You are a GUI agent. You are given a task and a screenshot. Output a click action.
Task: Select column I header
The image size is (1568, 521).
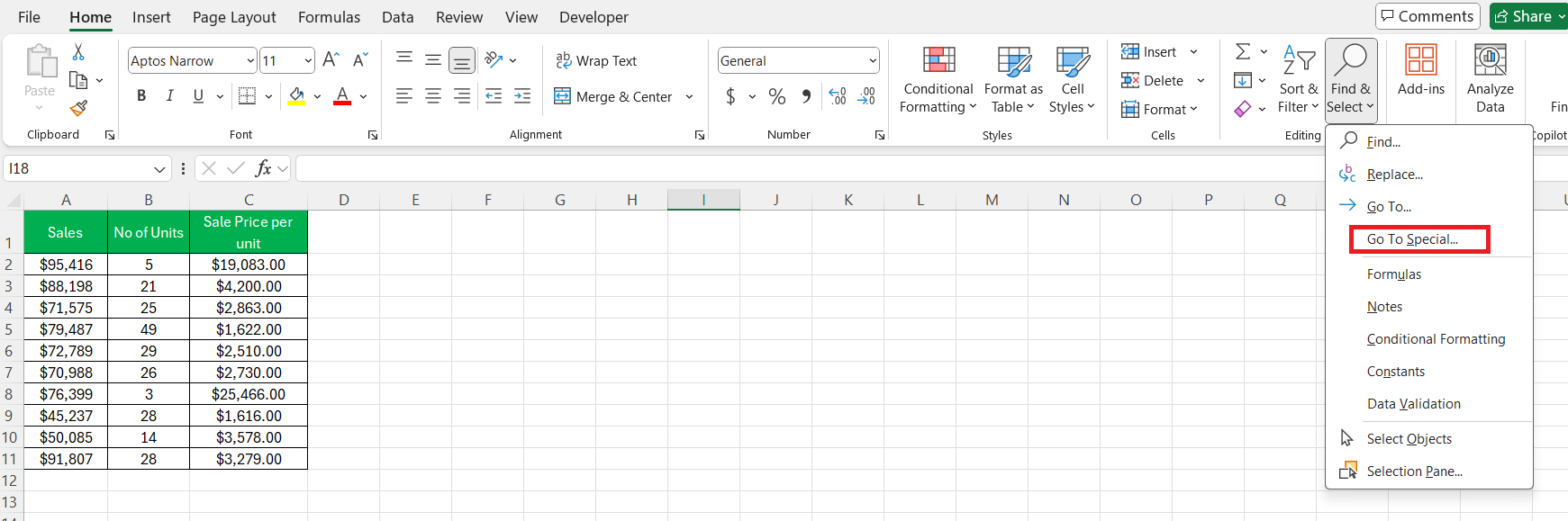click(x=703, y=200)
